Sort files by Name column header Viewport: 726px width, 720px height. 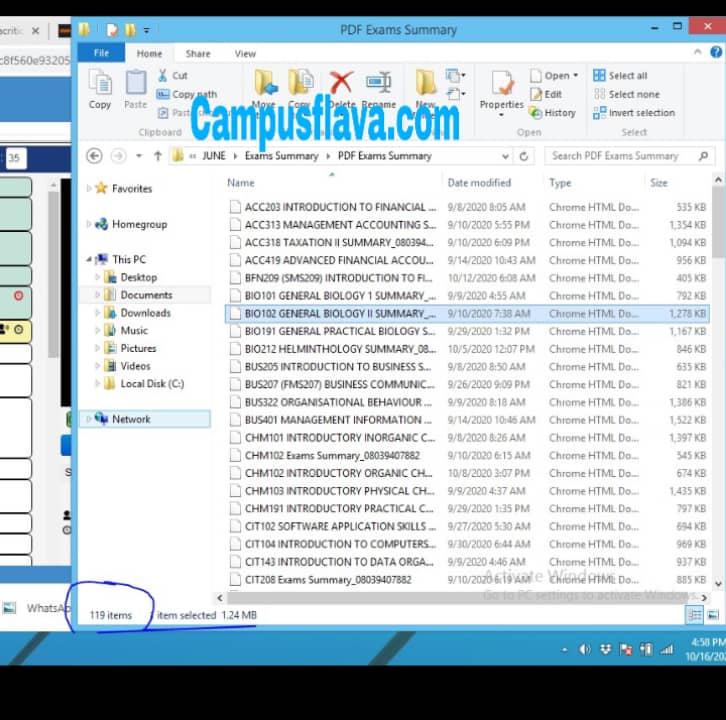tap(240, 183)
